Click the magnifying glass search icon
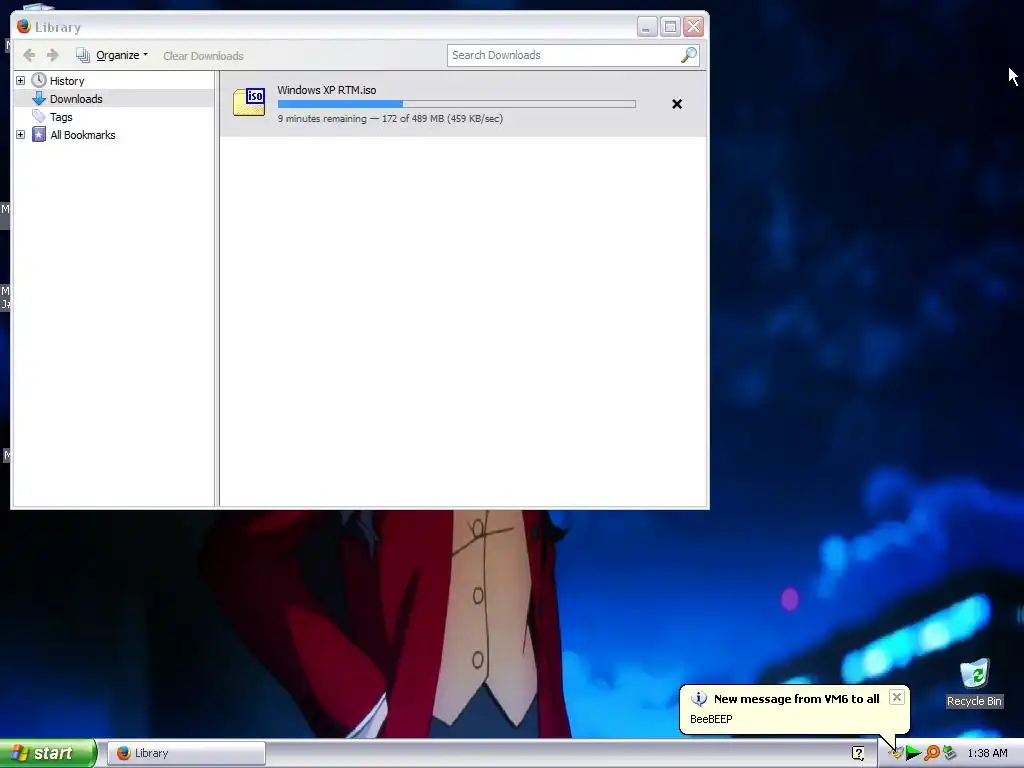Image resolution: width=1024 pixels, height=768 pixels. click(x=689, y=56)
